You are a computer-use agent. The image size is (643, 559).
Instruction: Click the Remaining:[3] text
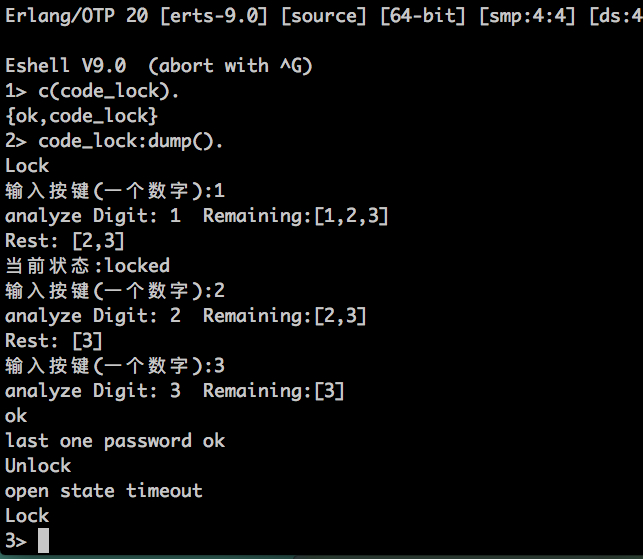coord(274,391)
